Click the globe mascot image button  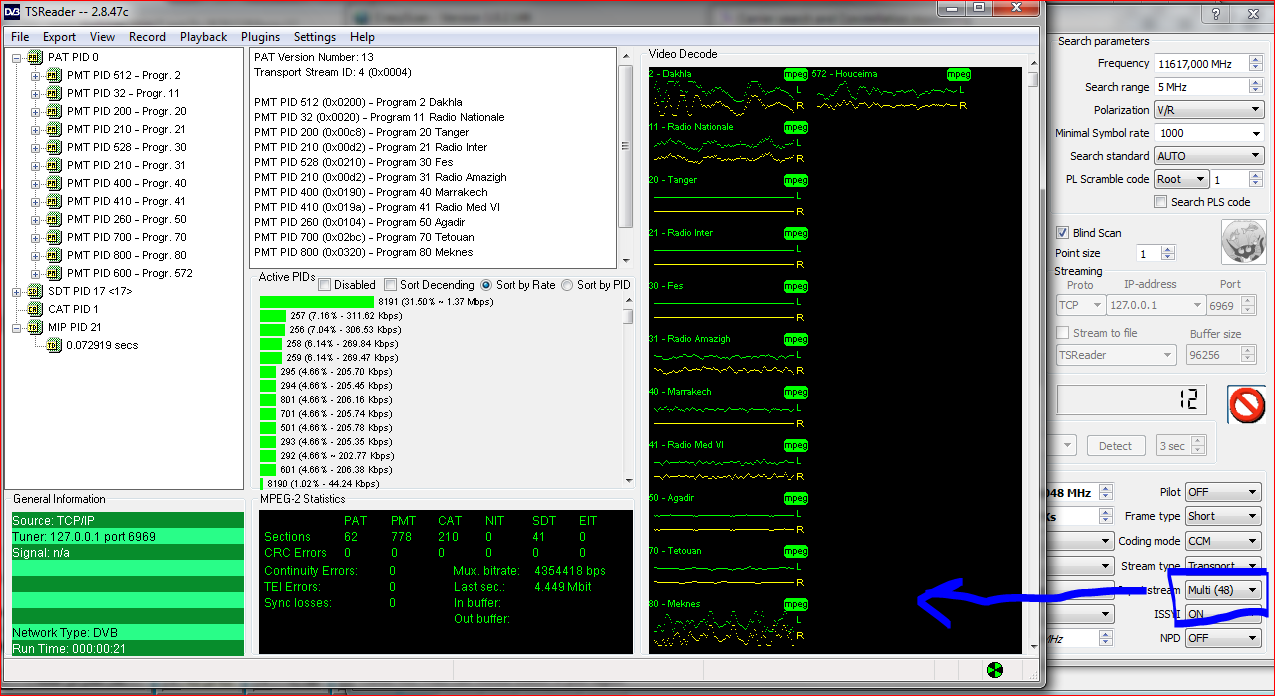(x=1243, y=243)
